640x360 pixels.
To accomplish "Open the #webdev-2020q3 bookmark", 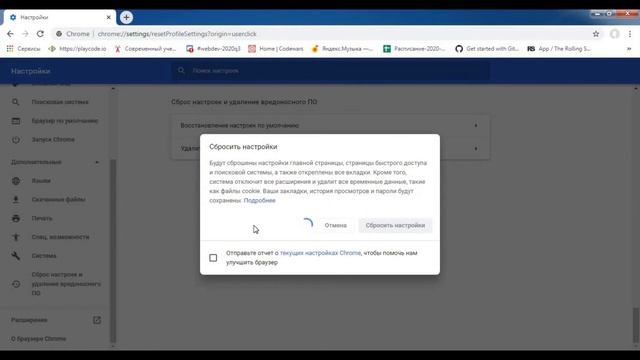I will click(213, 49).
